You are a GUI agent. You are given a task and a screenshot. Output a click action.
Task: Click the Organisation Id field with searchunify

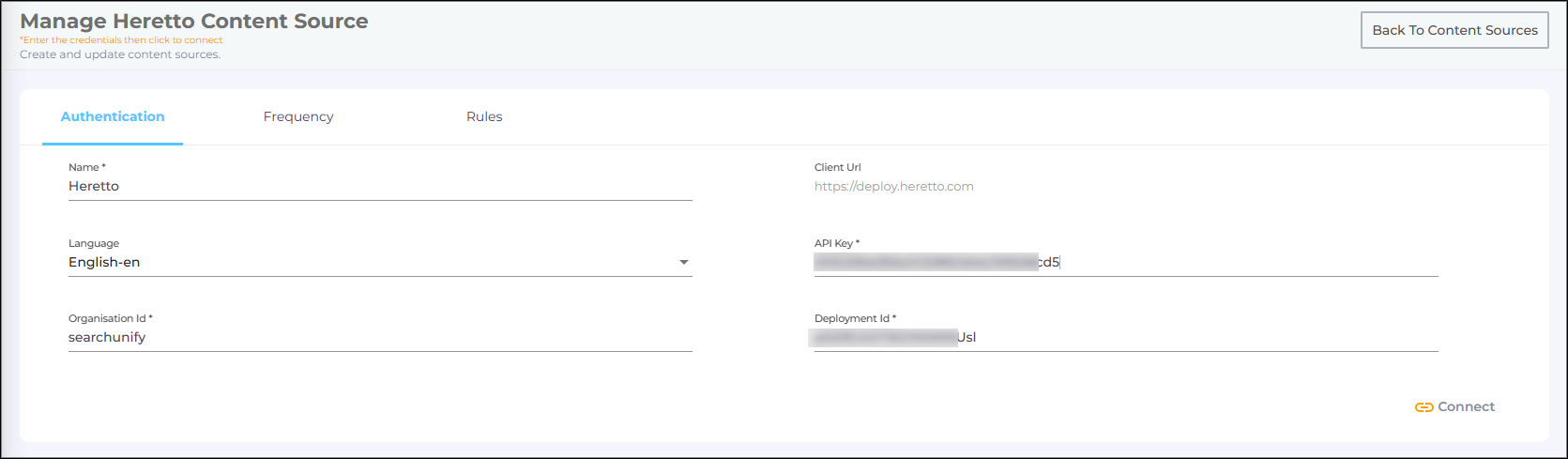pos(379,338)
